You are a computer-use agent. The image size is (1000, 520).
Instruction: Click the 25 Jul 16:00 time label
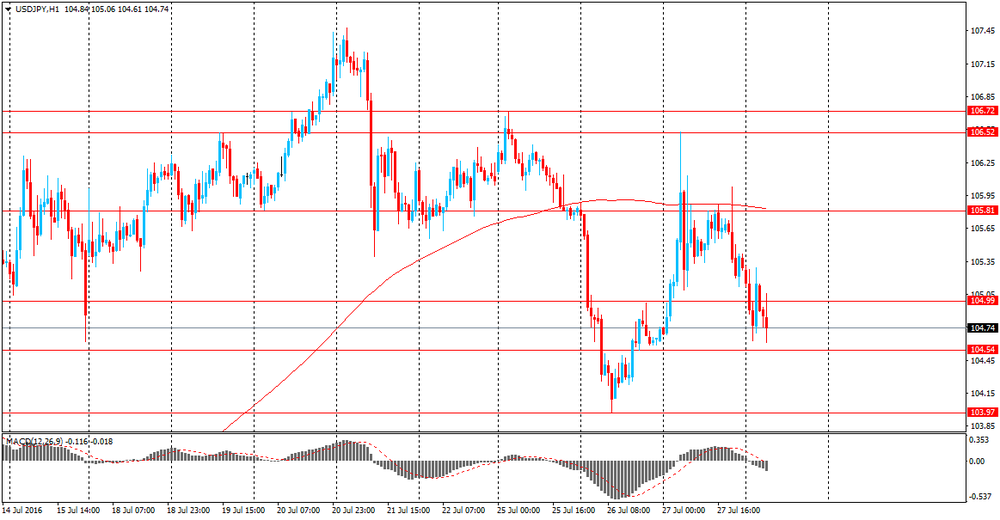coord(573,510)
